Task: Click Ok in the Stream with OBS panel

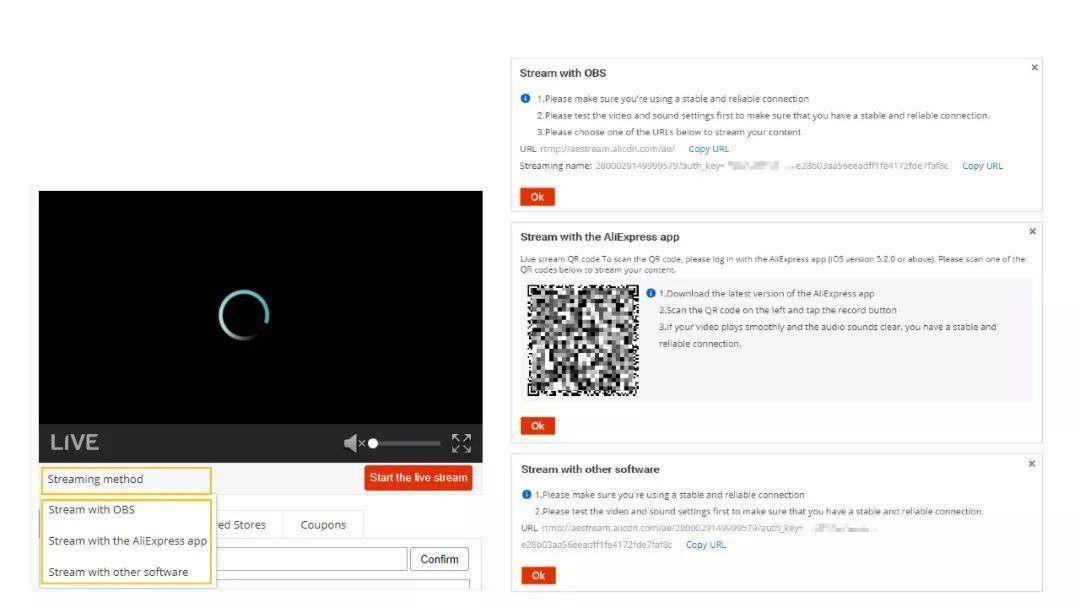Action: [x=537, y=197]
